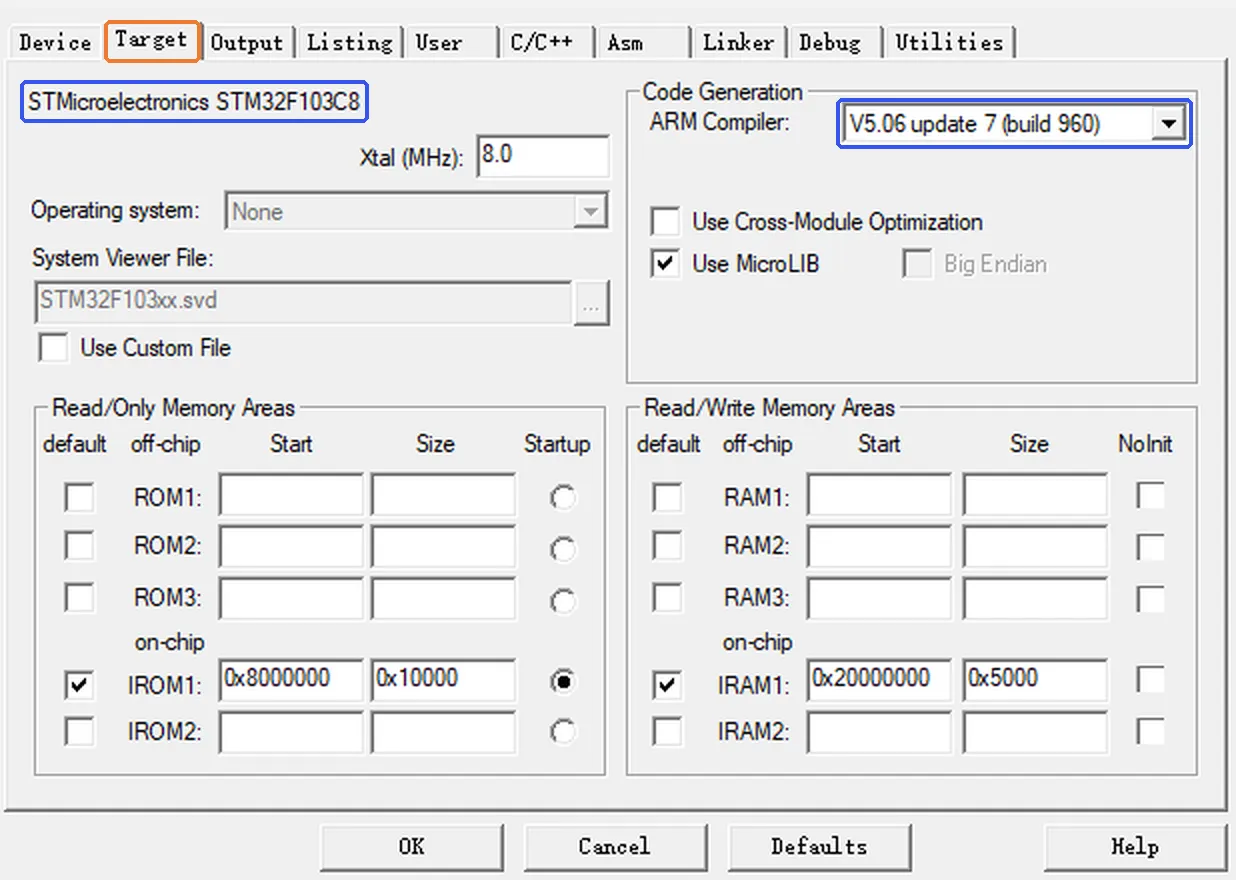1236x880 pixels.
Task: Go to the Listing tab
Action: (x=349, y=42)
